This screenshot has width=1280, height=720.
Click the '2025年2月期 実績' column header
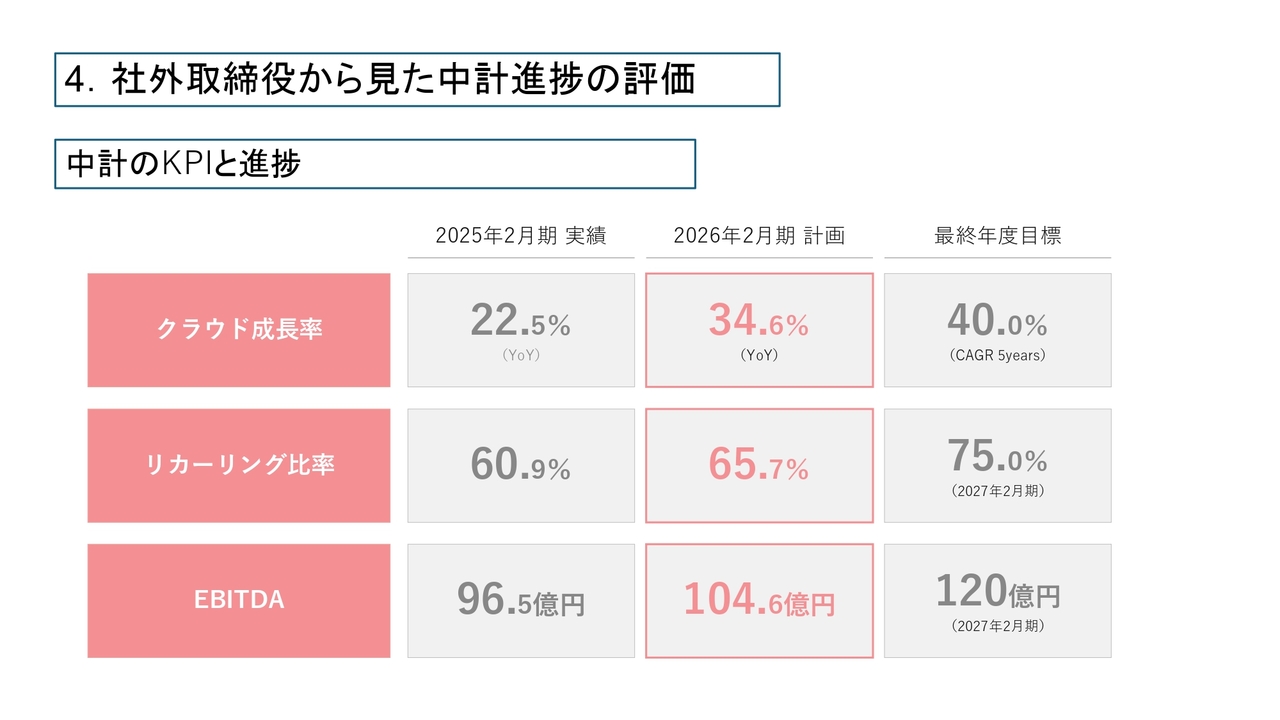pos(520,236)
